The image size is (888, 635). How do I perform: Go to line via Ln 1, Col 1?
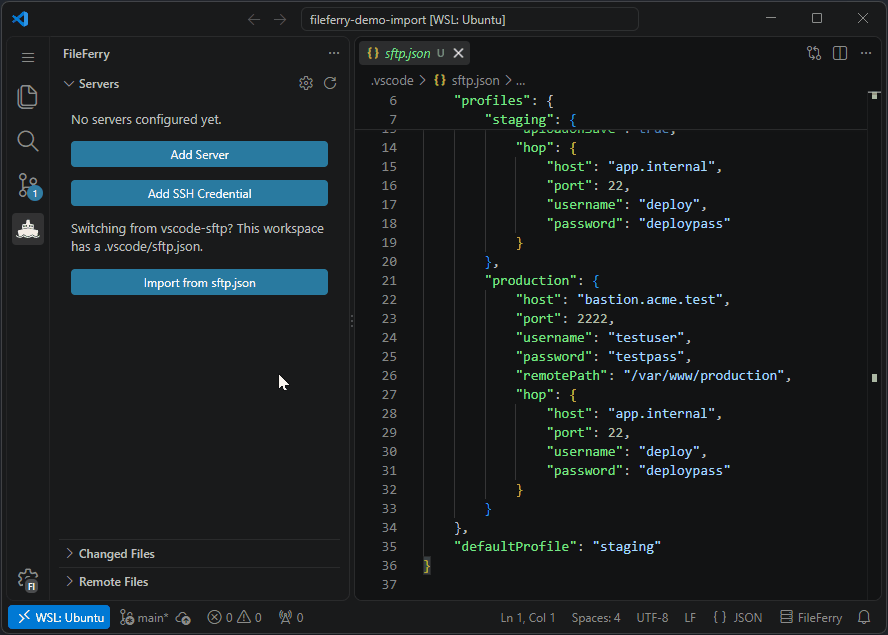point(528,617)
